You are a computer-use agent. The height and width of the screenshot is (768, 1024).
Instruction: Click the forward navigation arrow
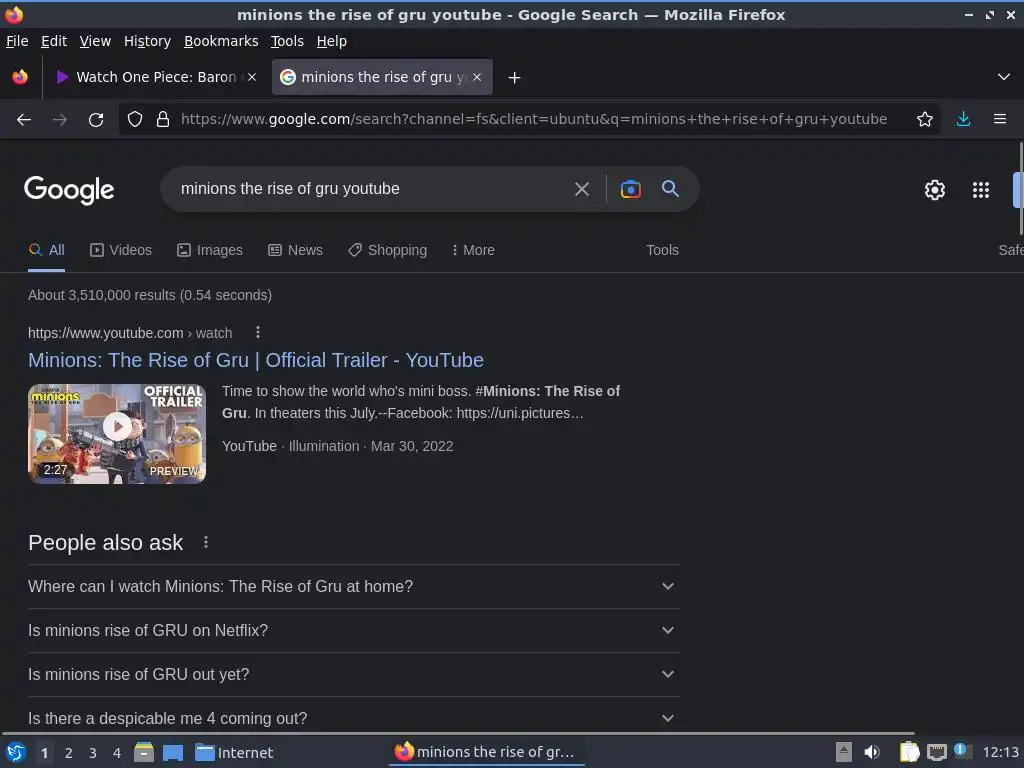(x=60, y=120)
